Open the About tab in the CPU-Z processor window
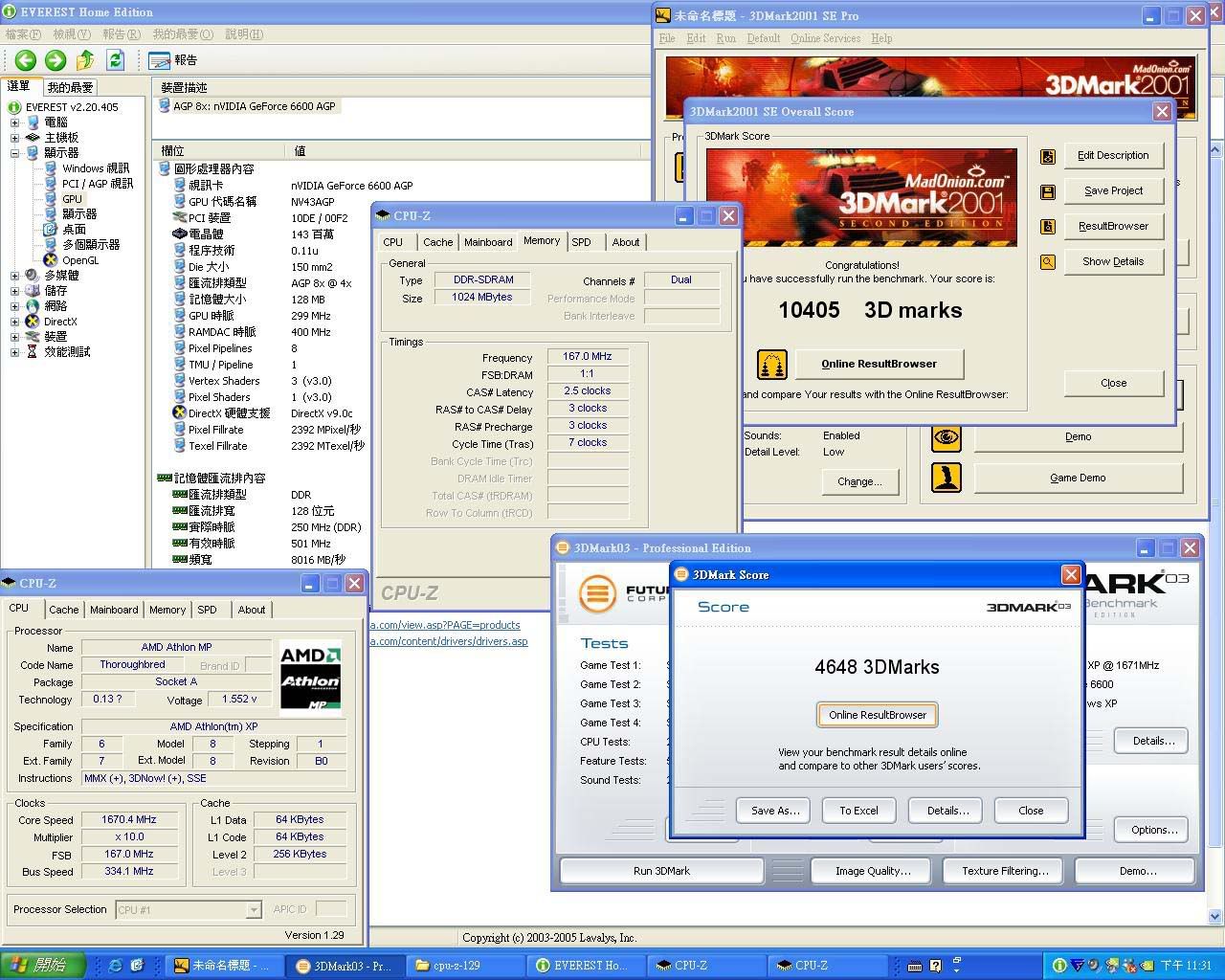 [x=252, y=610]
